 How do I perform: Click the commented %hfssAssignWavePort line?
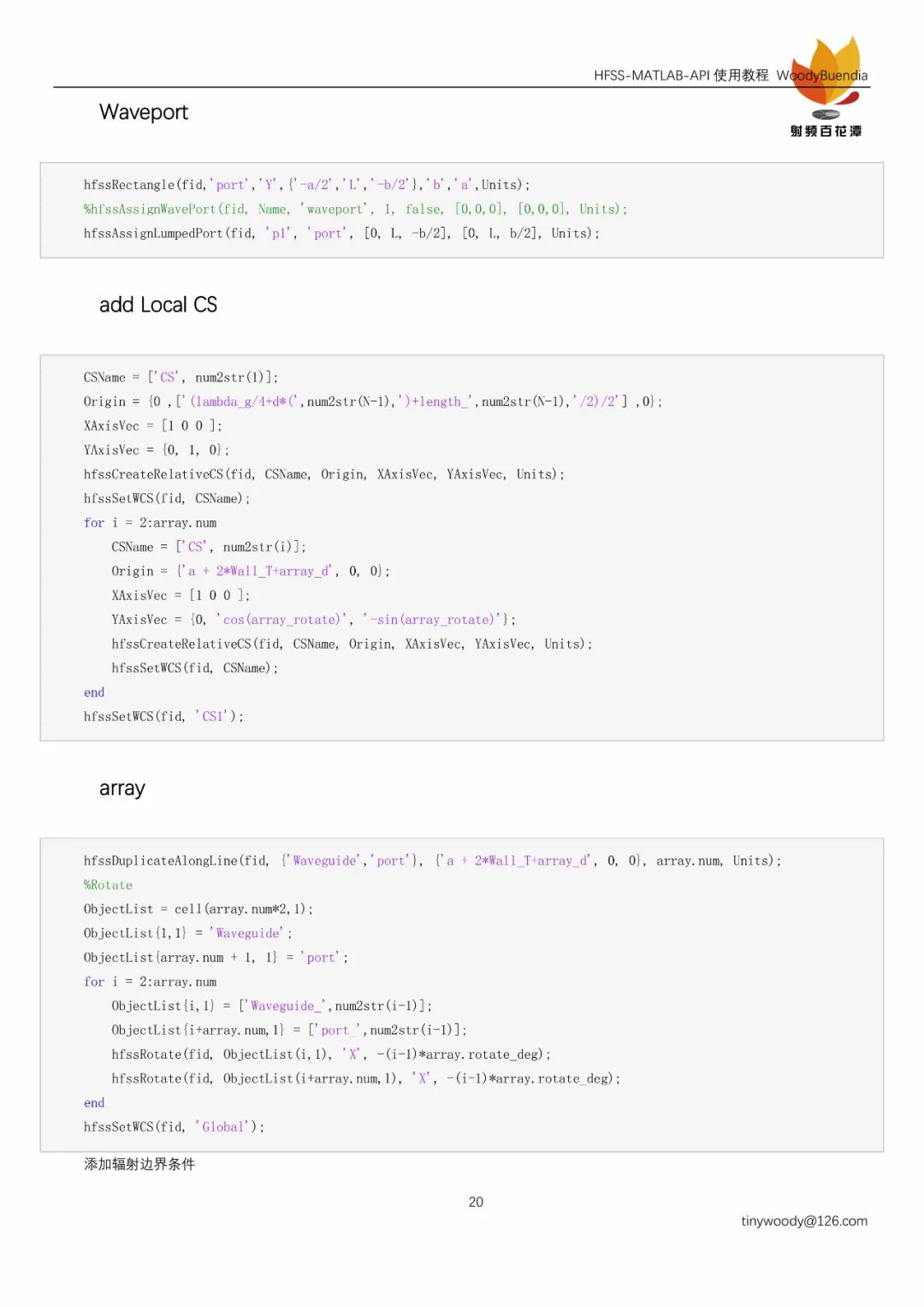pos(355,209)
